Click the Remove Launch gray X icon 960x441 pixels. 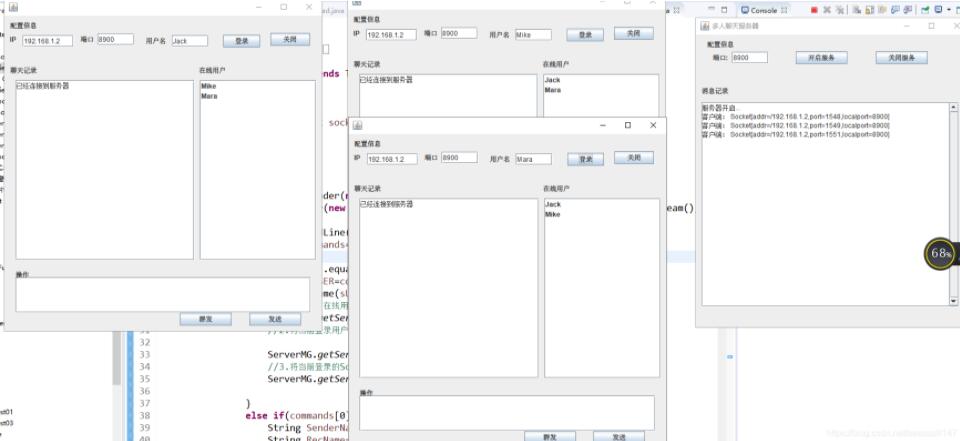point(827,10)
